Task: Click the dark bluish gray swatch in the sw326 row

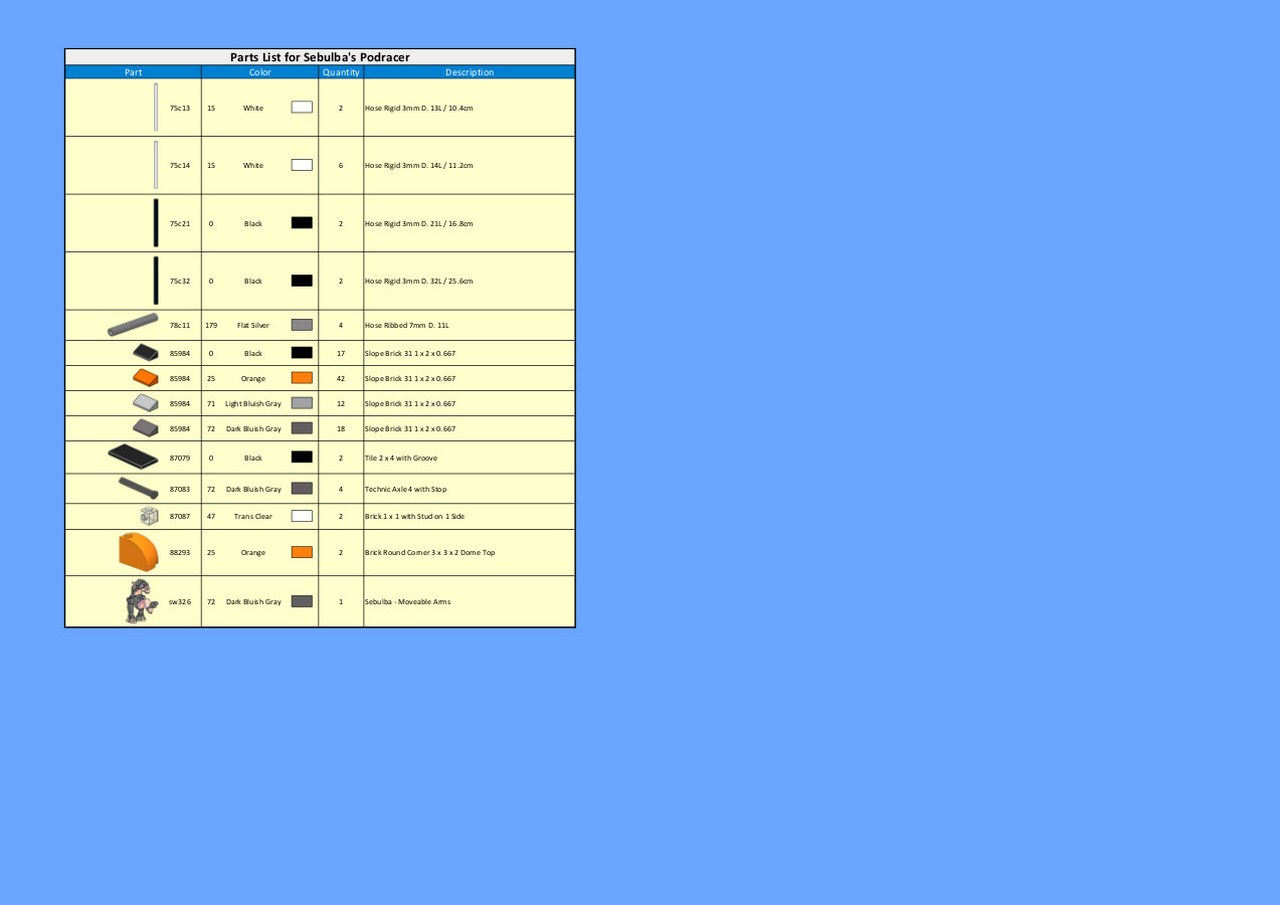Action: [302, 601]
